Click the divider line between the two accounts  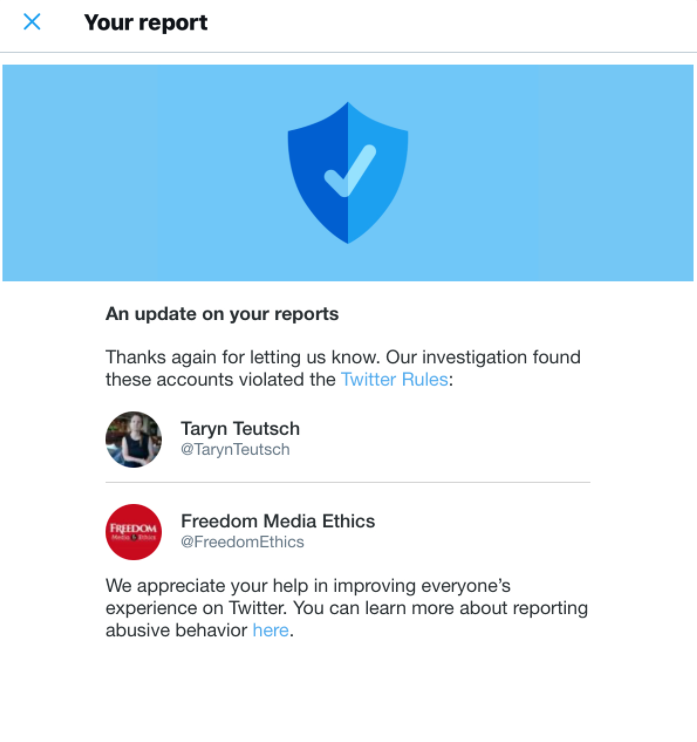pyautogui.click(x=348, y=483)
